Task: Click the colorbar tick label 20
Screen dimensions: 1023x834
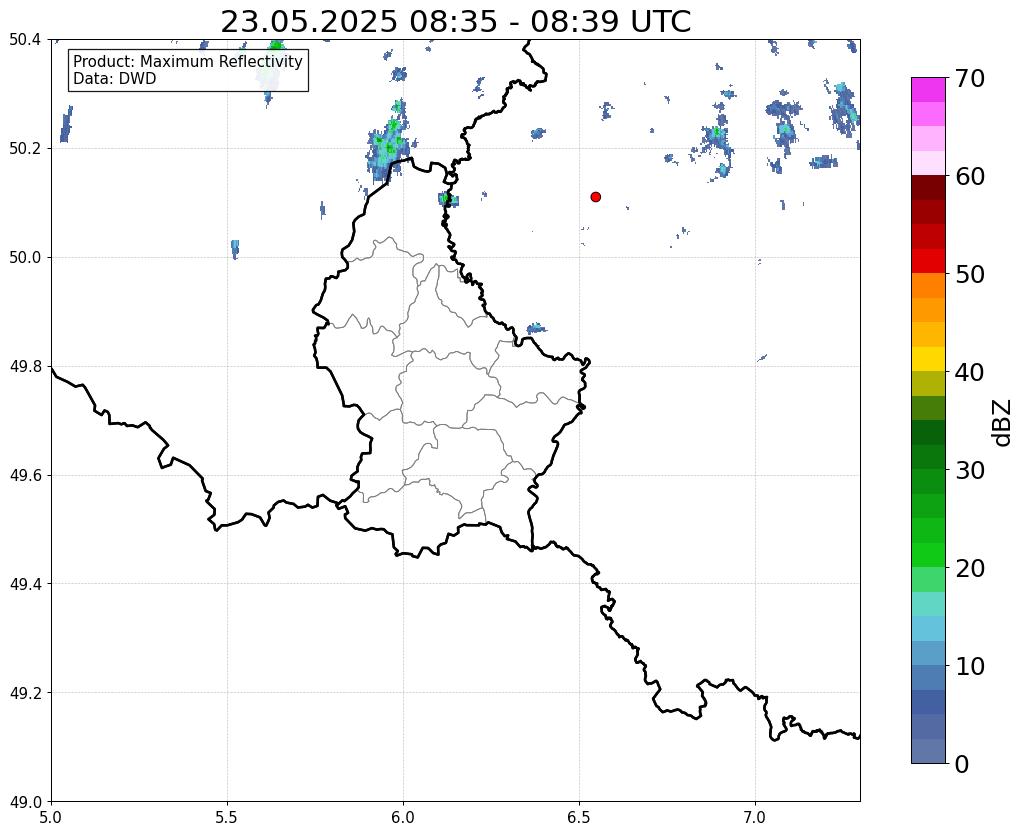Action: point(970,568)
